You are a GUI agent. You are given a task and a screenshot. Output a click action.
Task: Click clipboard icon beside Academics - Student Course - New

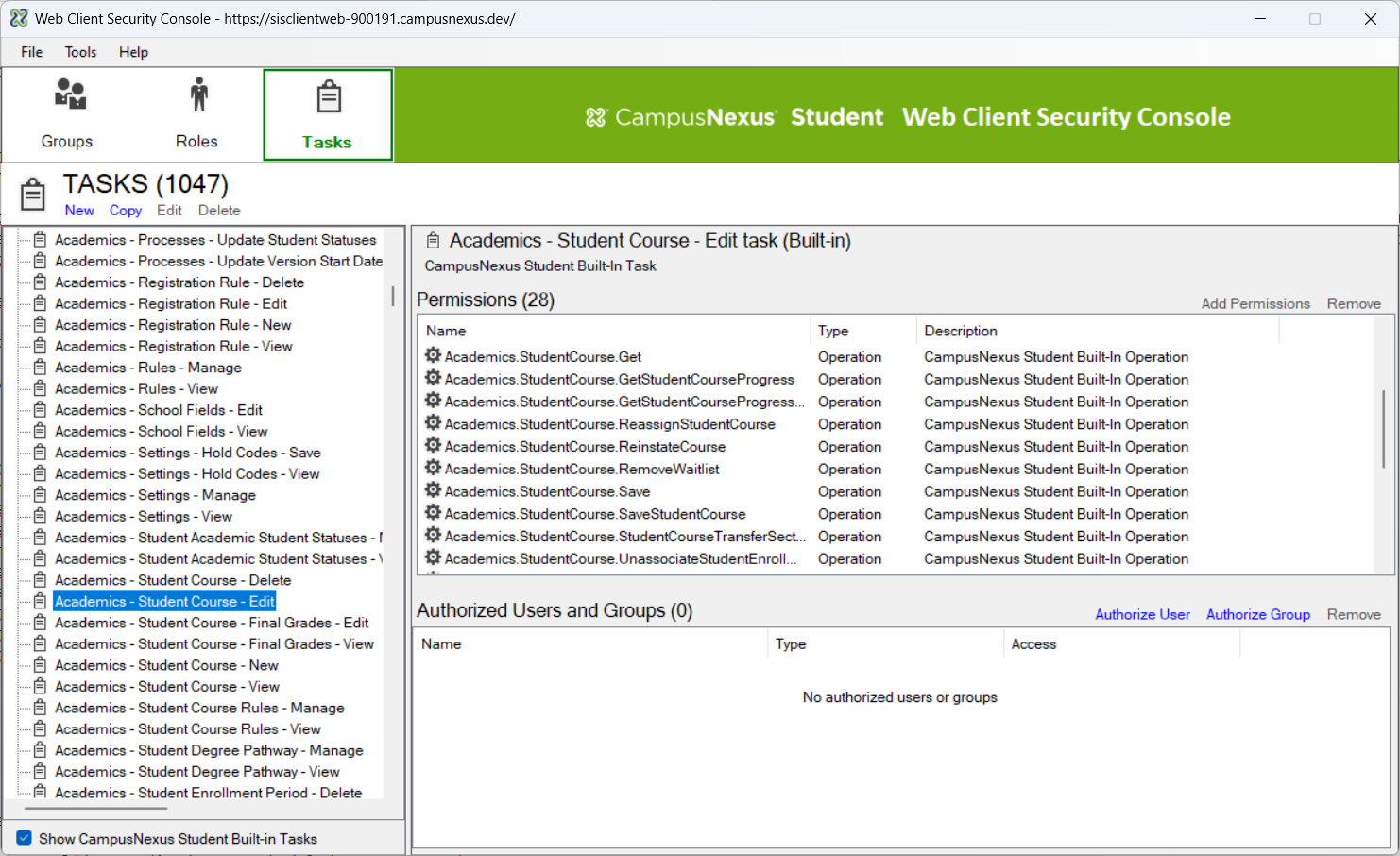[x=40, y=665]
